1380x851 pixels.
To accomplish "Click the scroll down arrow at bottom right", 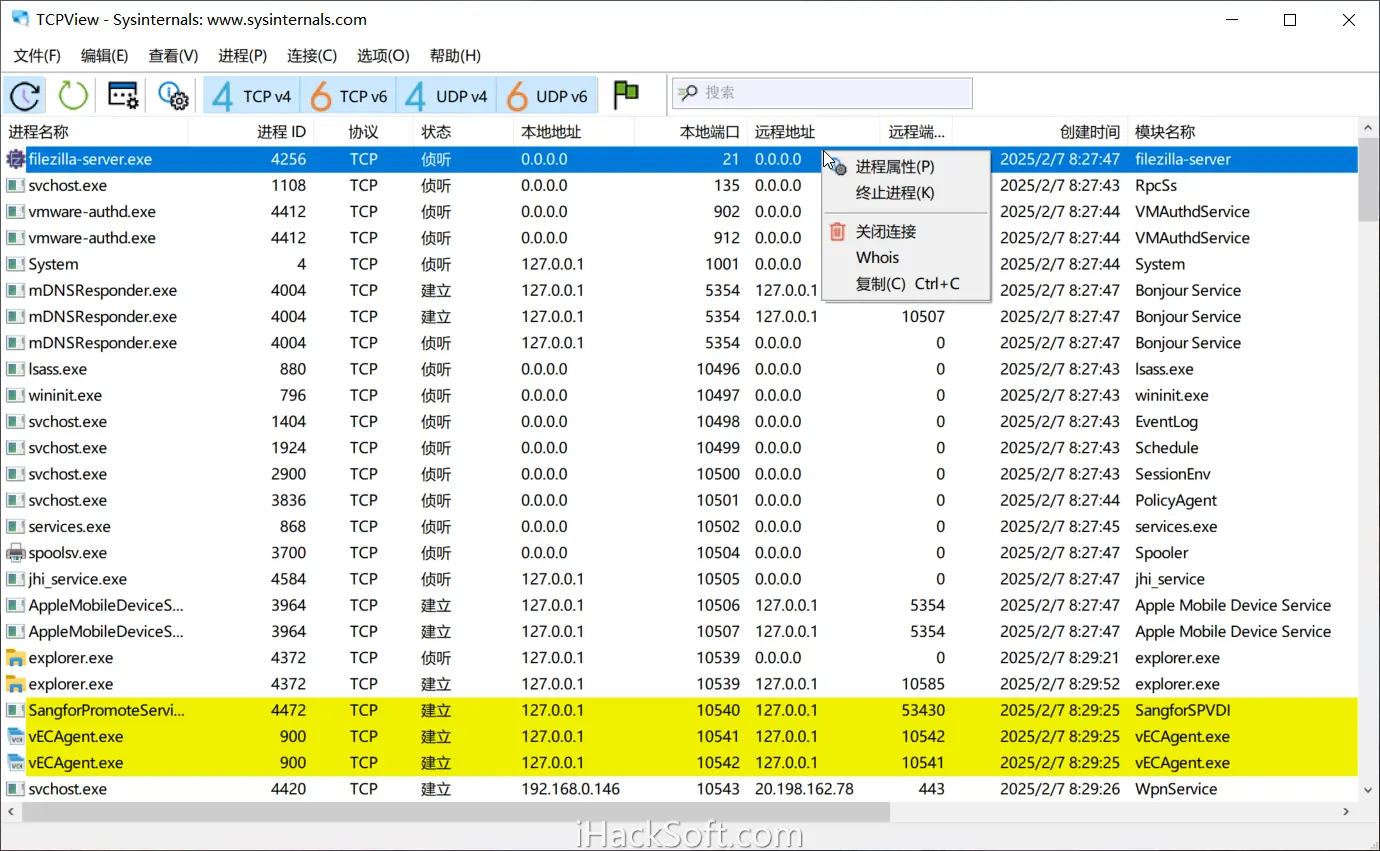I will [x=1368, y=788].
